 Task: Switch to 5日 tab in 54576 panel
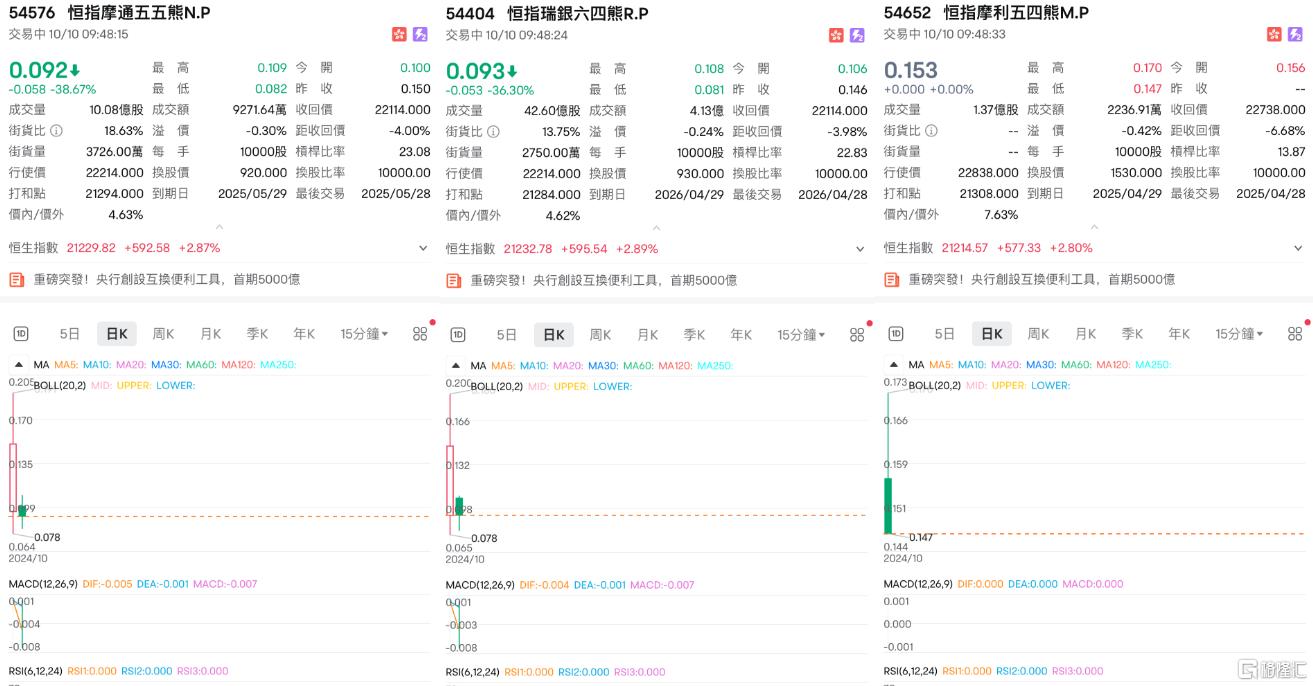coord(70,334)
